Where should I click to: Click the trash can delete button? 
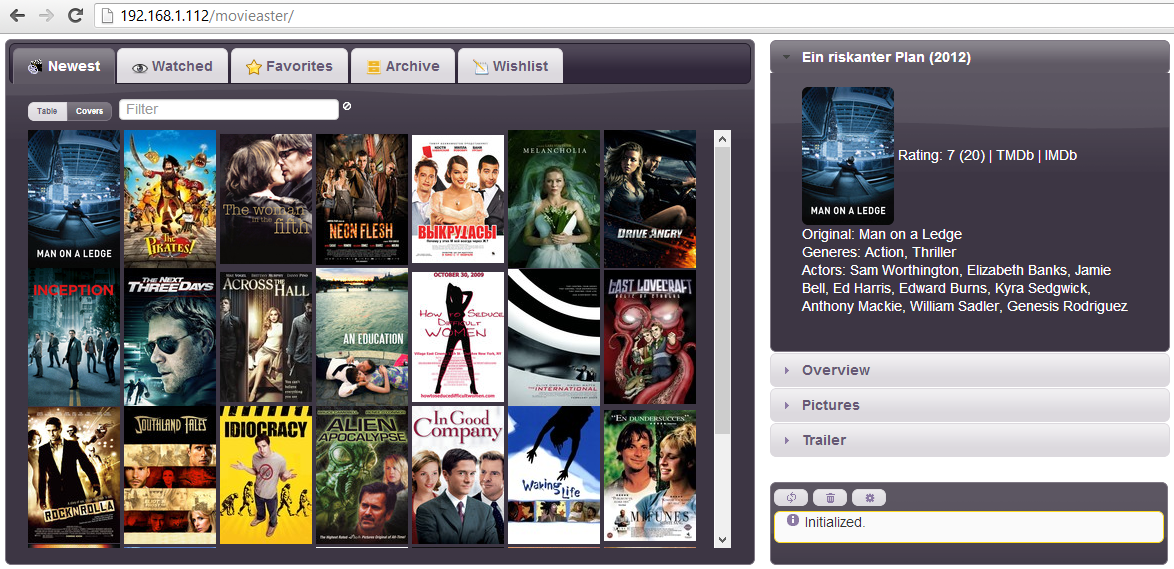pos(830,497)
